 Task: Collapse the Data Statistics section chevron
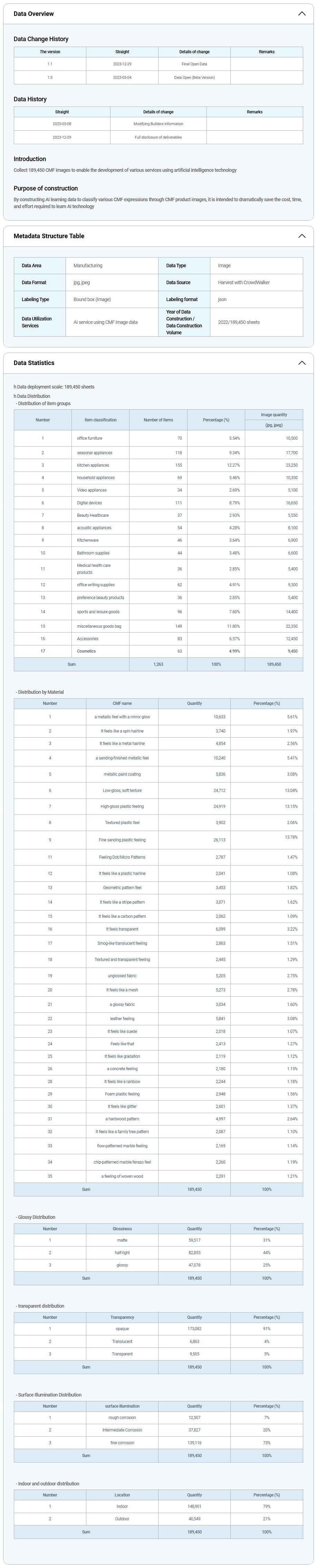[301, 363]
